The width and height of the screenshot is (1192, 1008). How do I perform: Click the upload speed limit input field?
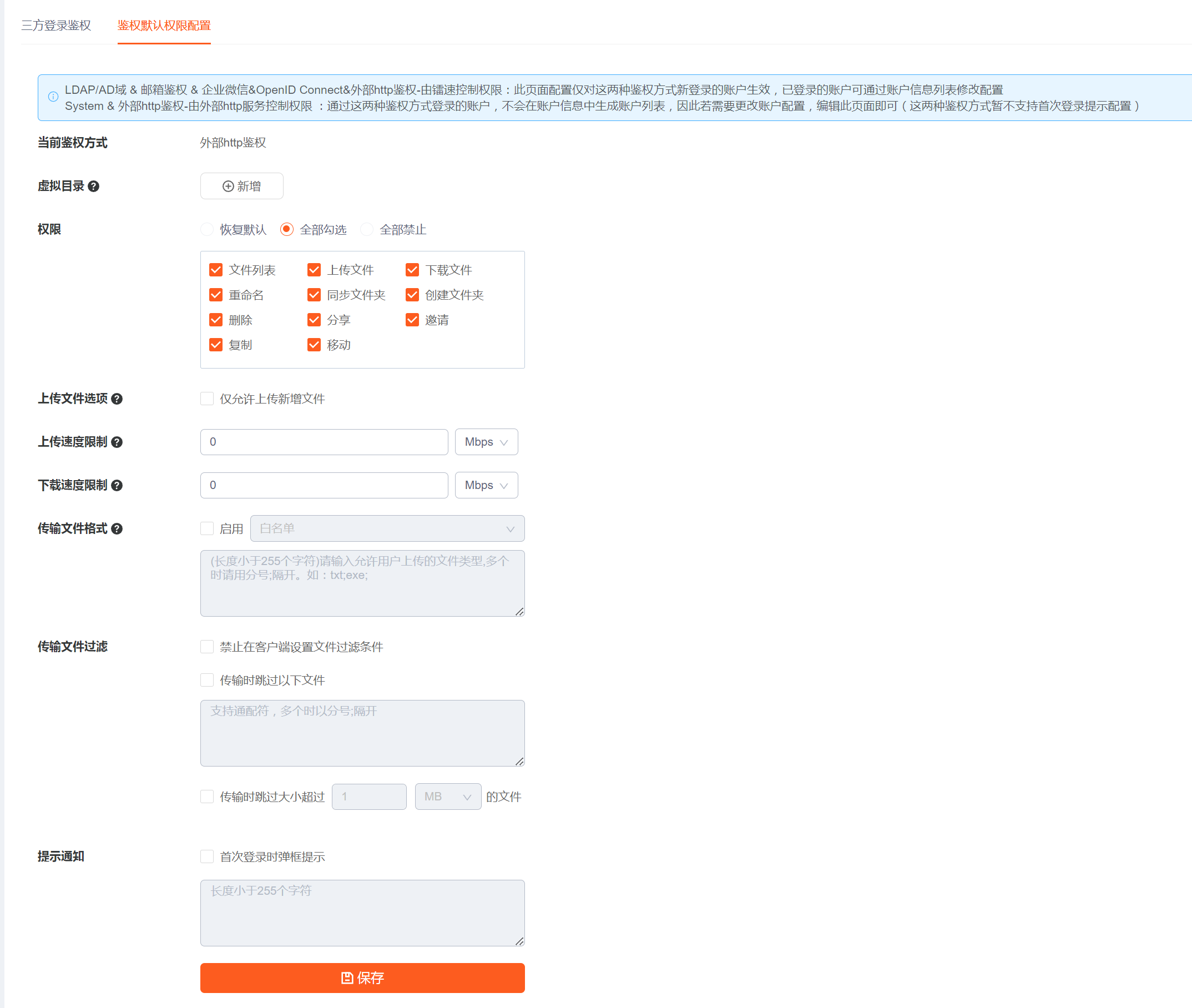[x=324, y=442]
